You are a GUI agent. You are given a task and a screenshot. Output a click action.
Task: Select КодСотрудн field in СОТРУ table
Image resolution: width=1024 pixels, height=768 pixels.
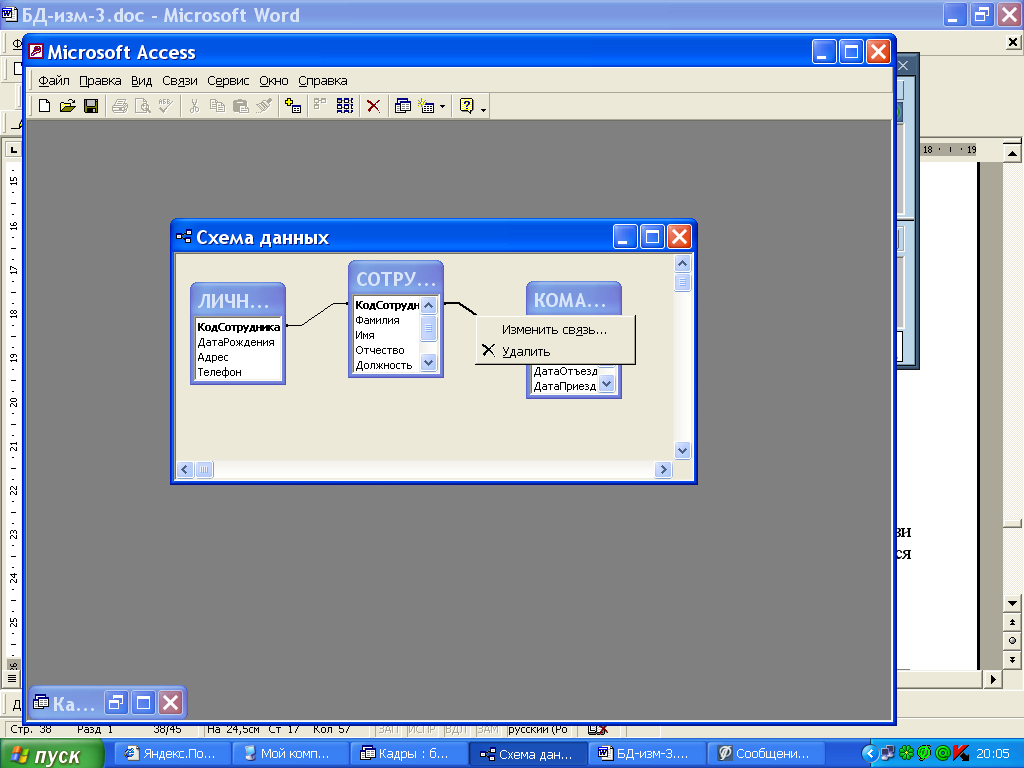[x=387, y=305]
